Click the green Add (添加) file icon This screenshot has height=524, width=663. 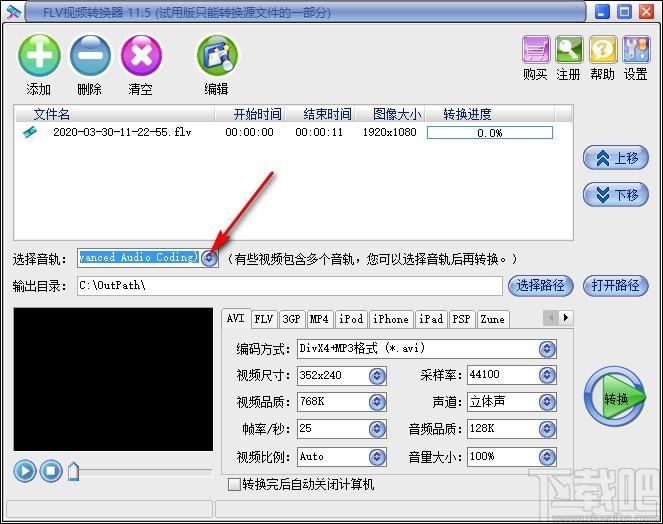point(39,56)
